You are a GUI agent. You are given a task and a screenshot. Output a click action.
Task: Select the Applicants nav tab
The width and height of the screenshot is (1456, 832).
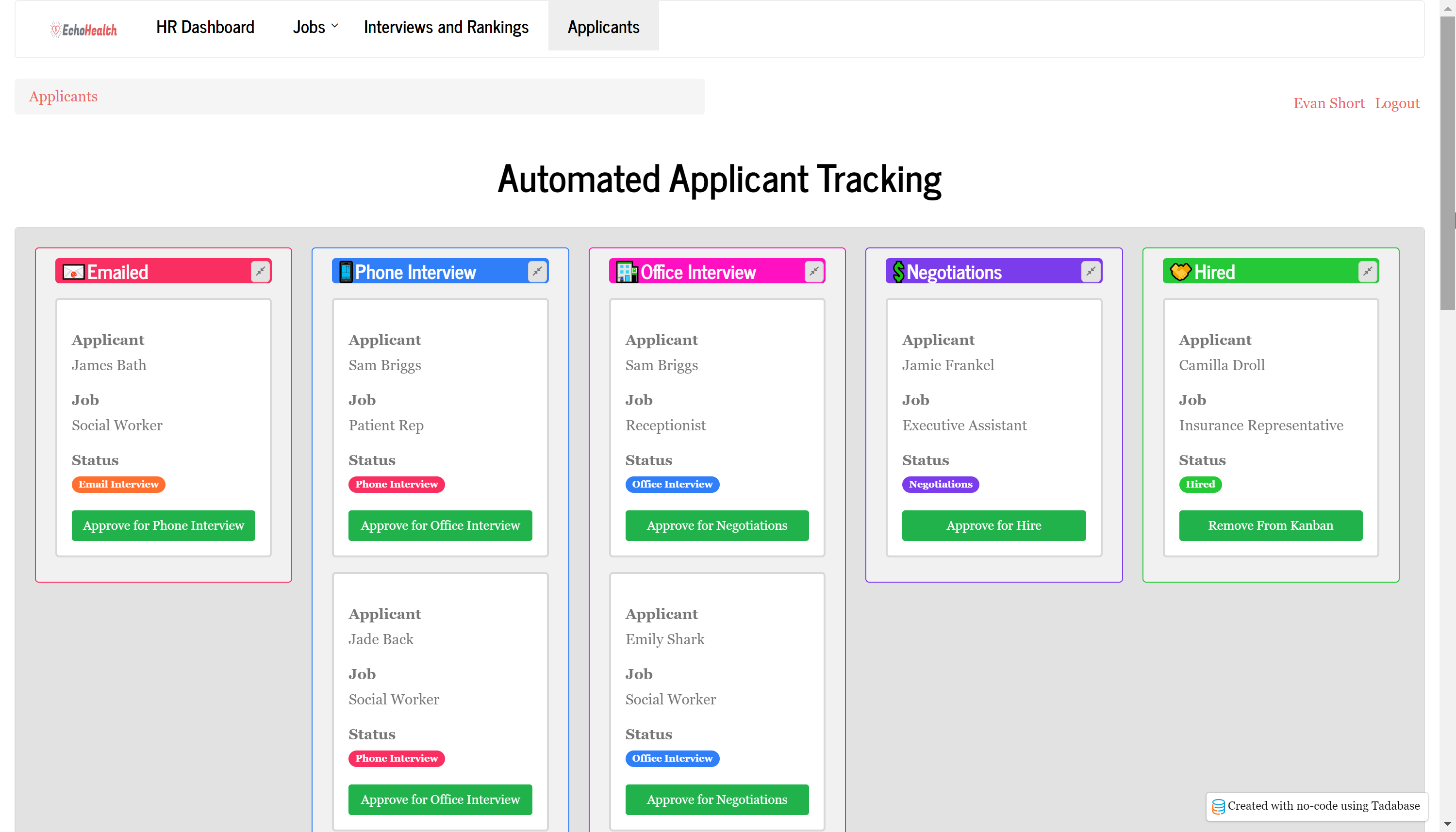604,26
